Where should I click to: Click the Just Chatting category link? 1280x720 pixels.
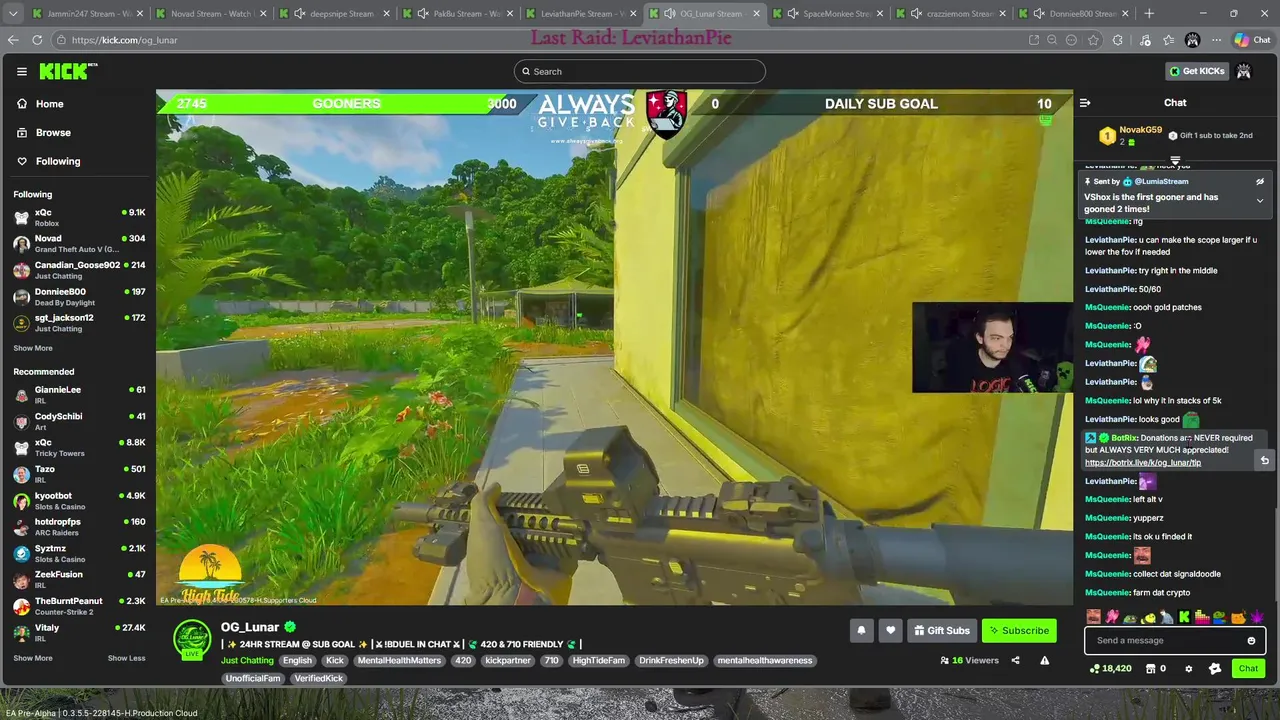click(247, 660)
